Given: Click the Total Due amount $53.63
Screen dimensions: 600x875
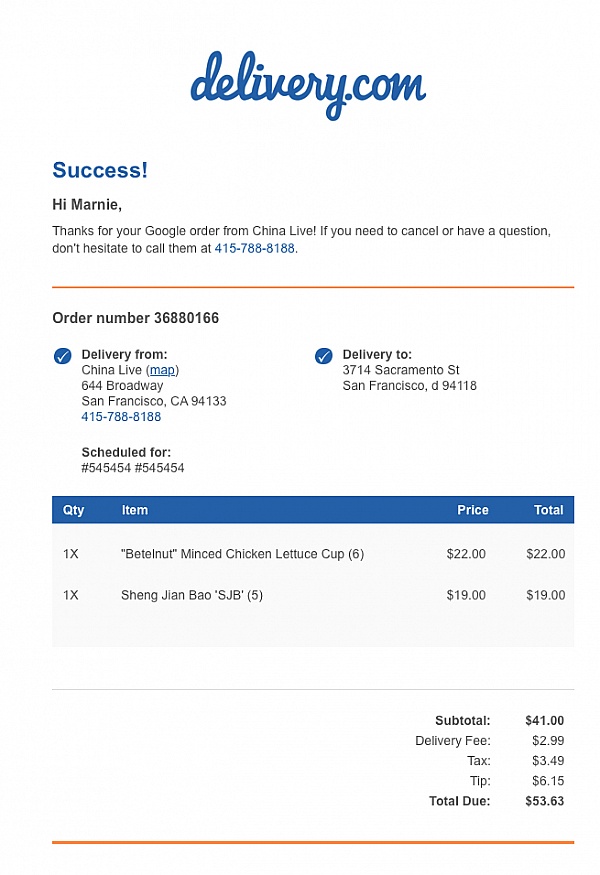Looking at the screenshot, I should 544,801.
